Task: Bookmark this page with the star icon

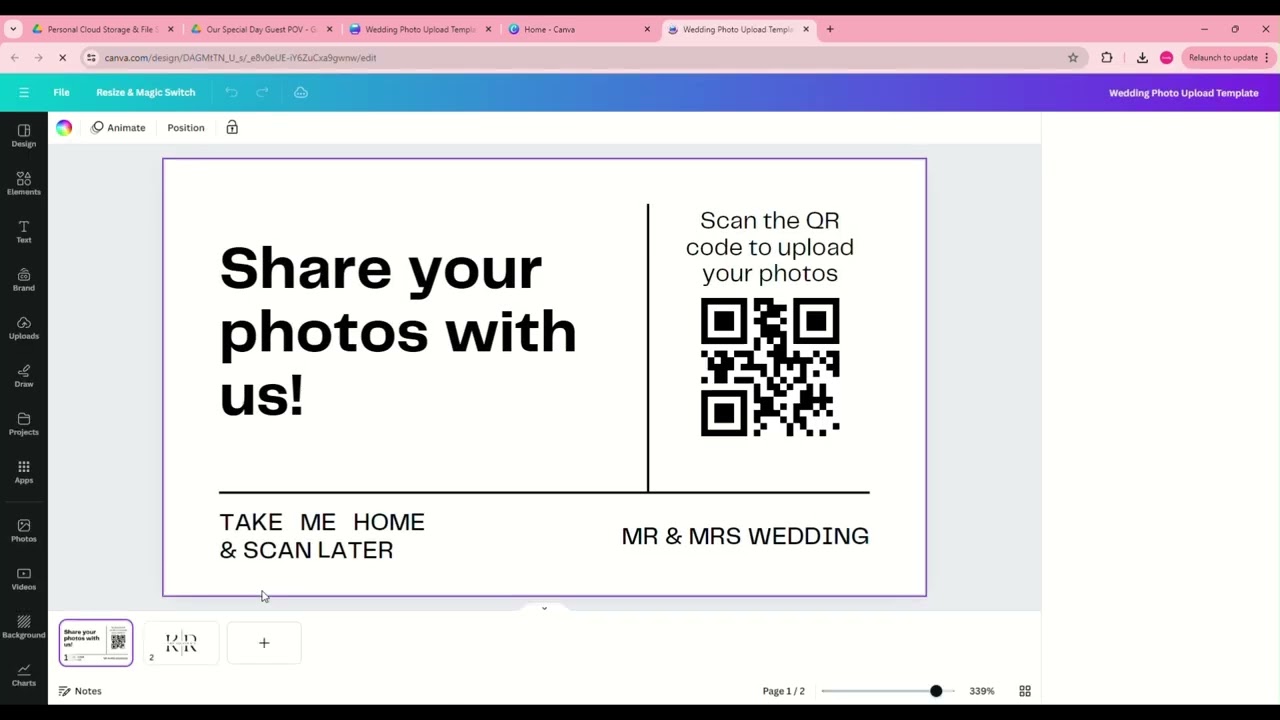Action: 1073,57
